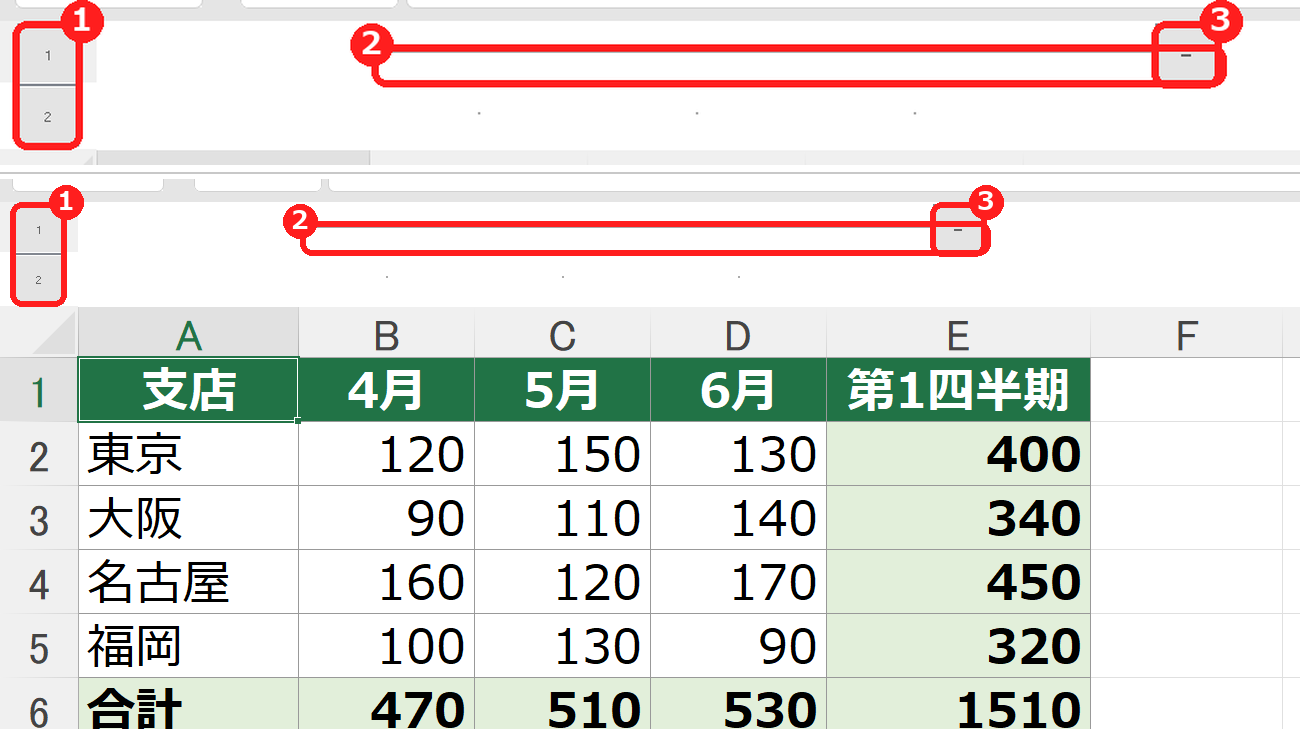
Task: Click the cell containing 100
Action: click(x=387, y=646)
